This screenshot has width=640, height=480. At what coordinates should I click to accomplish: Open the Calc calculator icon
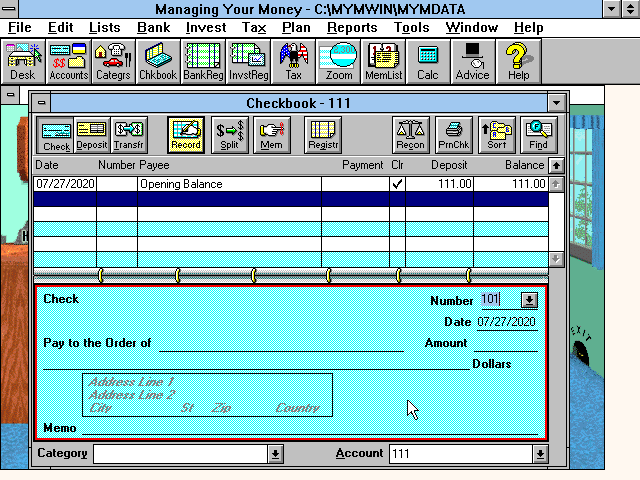[428, 62]
